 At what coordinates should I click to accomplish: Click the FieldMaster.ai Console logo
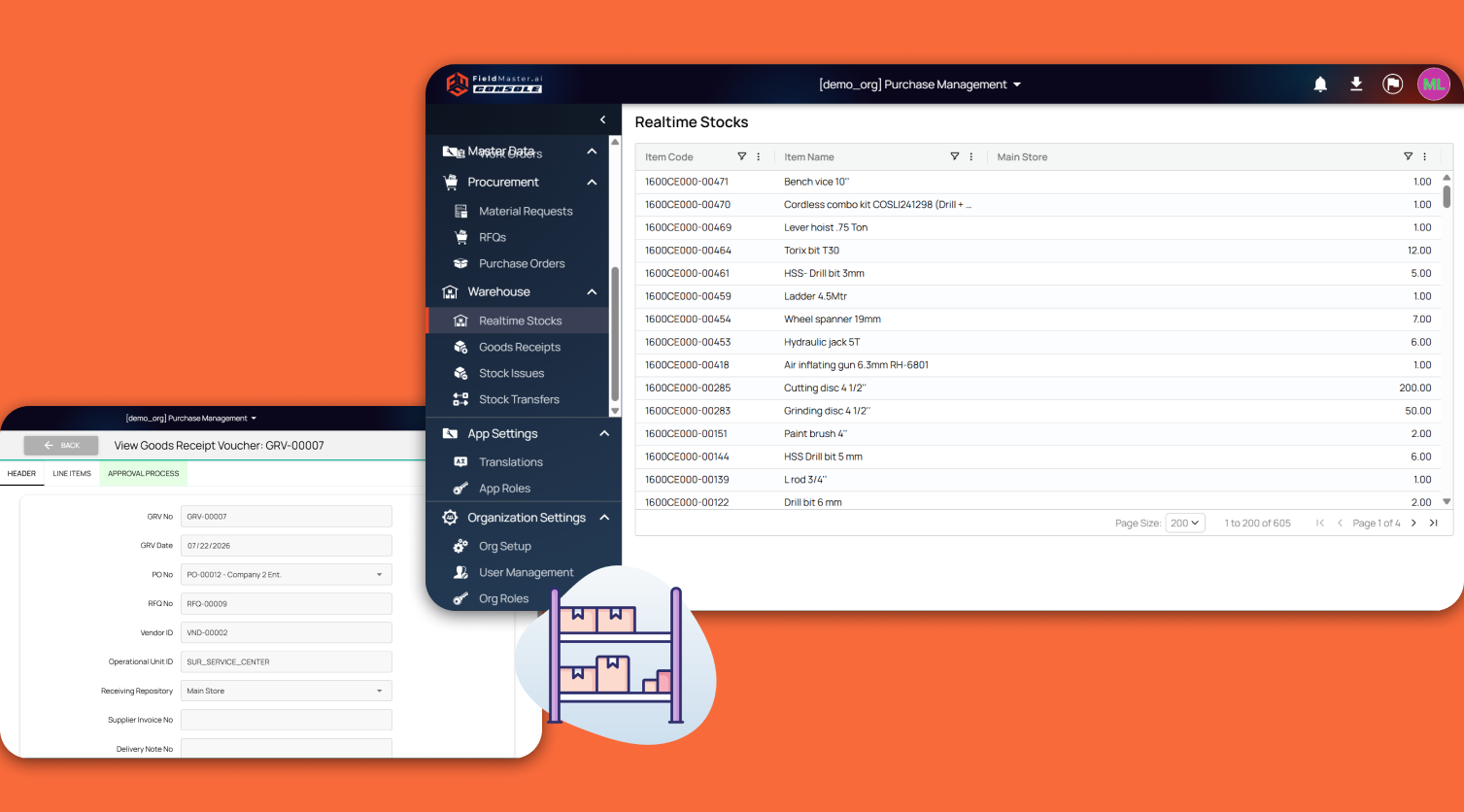coord(494,85)
